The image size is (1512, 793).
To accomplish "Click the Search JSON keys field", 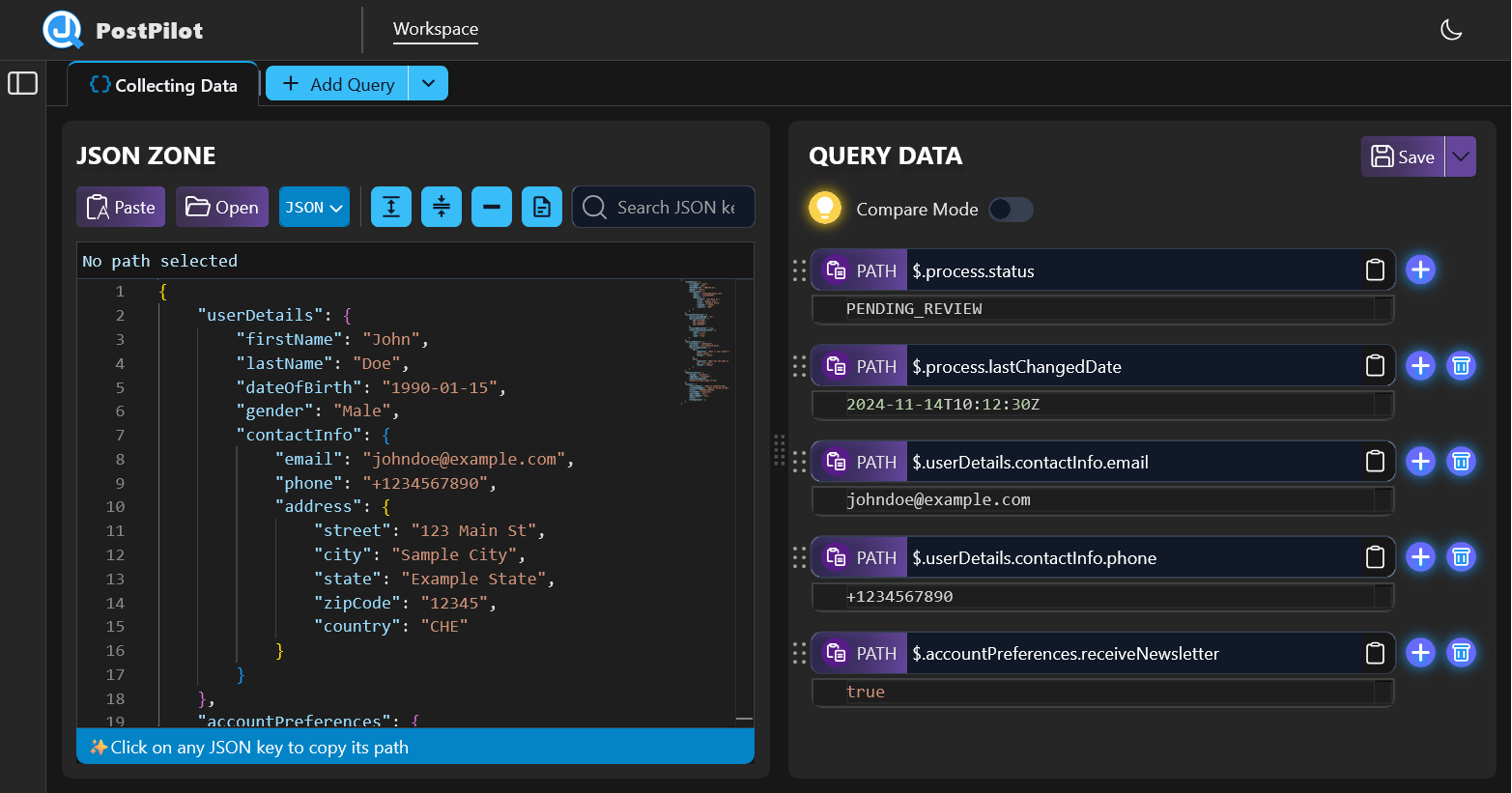I will tap(664, 207).
